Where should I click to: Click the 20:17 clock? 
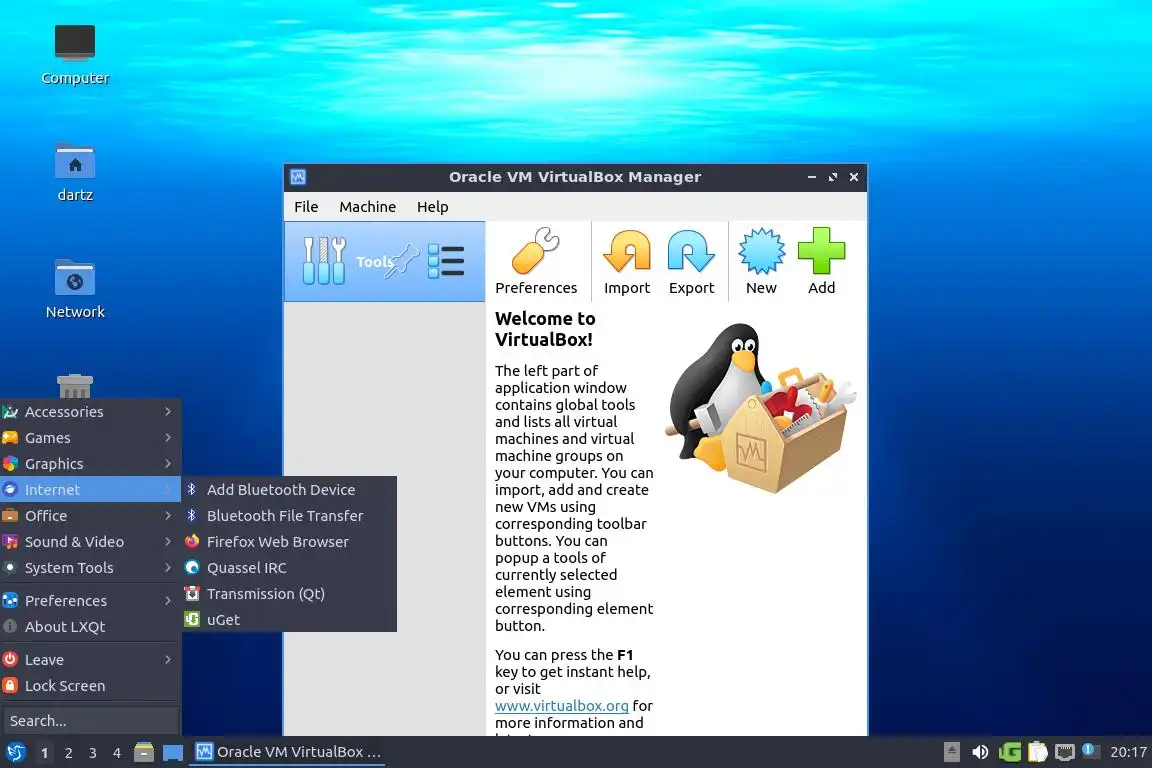tap(1128, 752)
